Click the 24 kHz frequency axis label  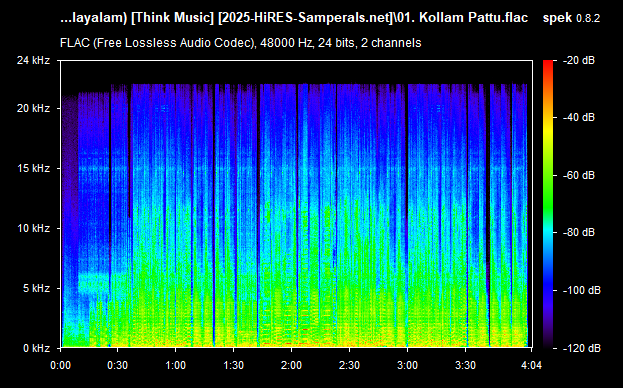33,60
